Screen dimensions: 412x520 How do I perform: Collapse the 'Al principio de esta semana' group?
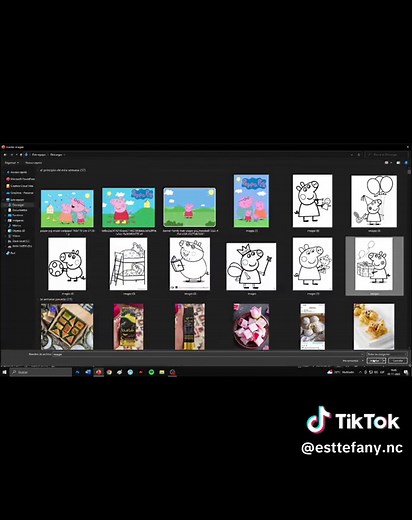63,170
